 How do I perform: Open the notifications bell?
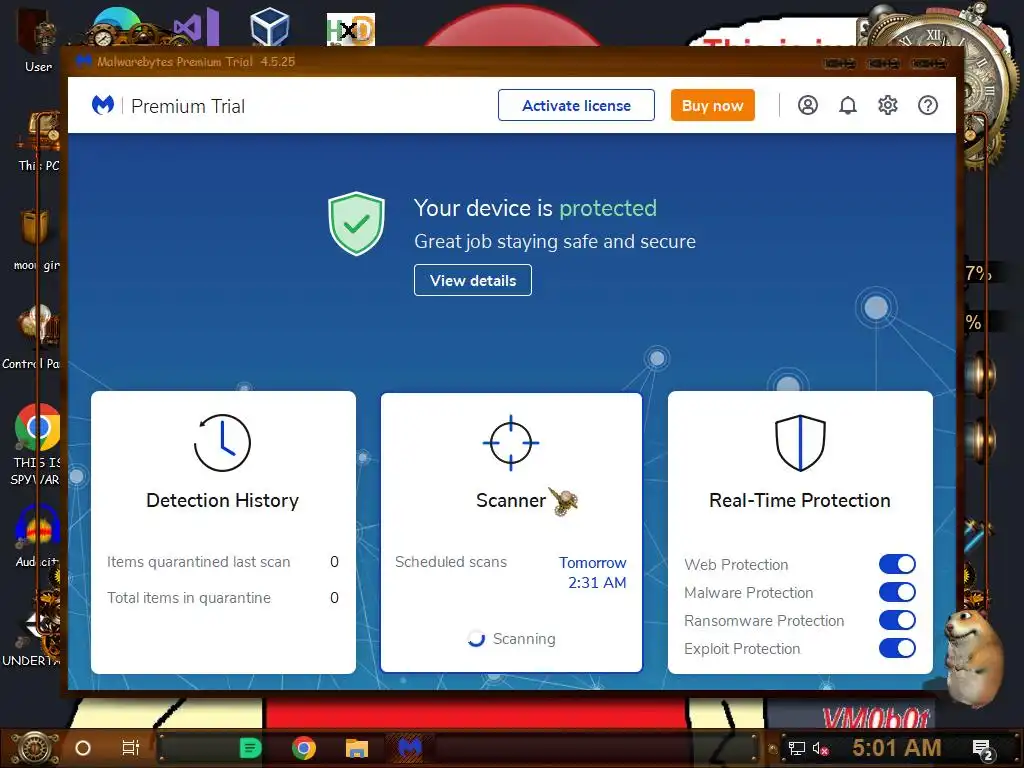pos(848,105)
